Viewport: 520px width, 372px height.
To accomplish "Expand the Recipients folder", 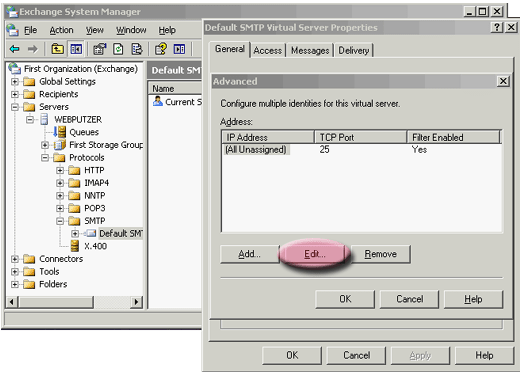I will tap(15, 94).
